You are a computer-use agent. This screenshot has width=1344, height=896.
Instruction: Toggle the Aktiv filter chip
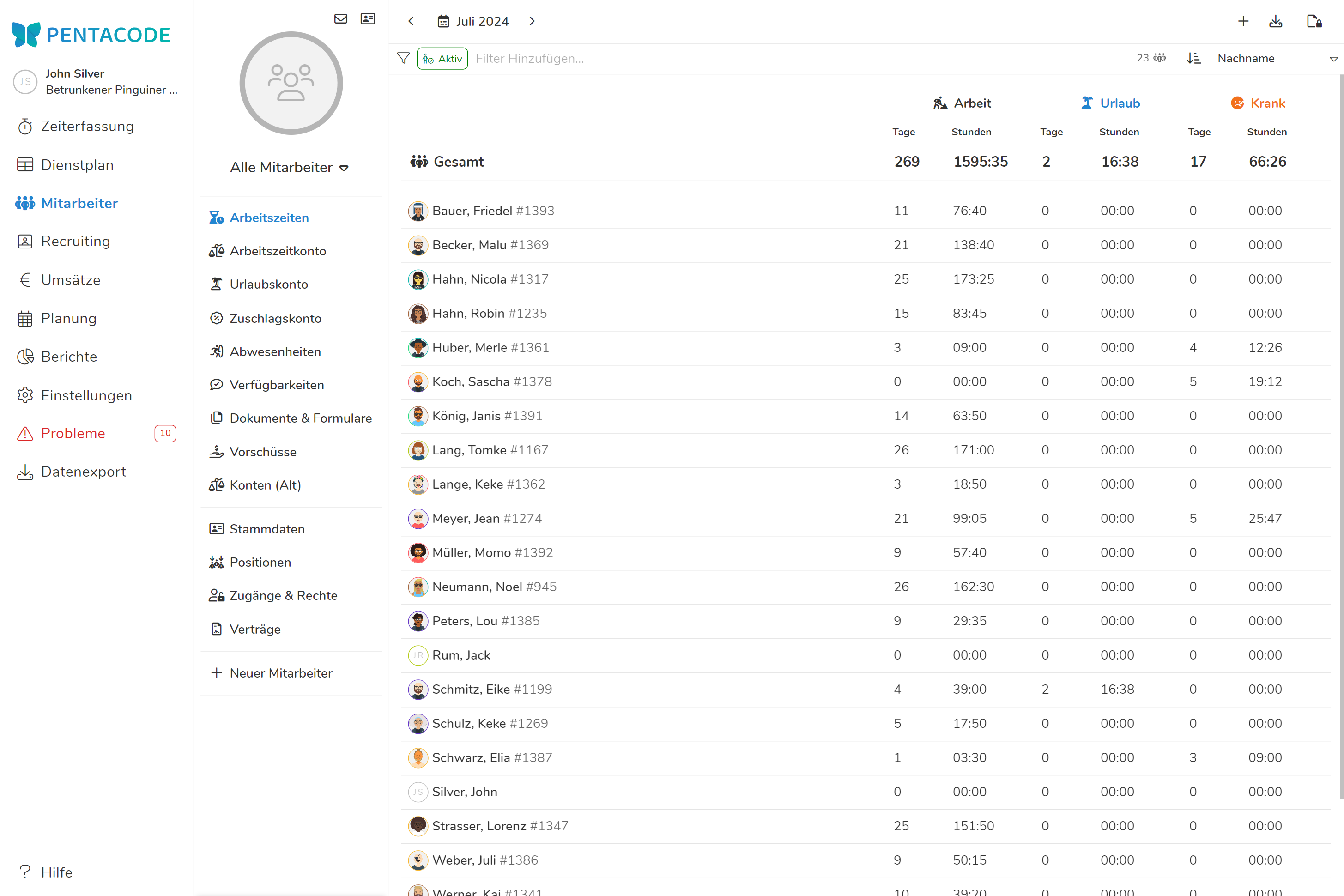click(442, 58)
